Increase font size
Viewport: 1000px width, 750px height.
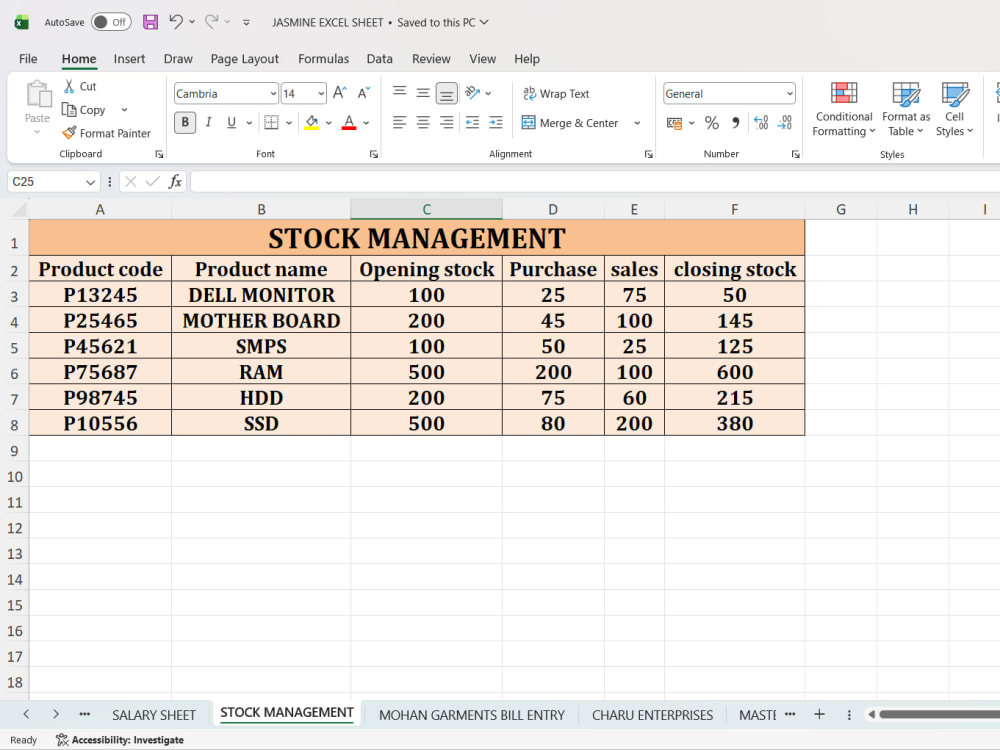340,93
